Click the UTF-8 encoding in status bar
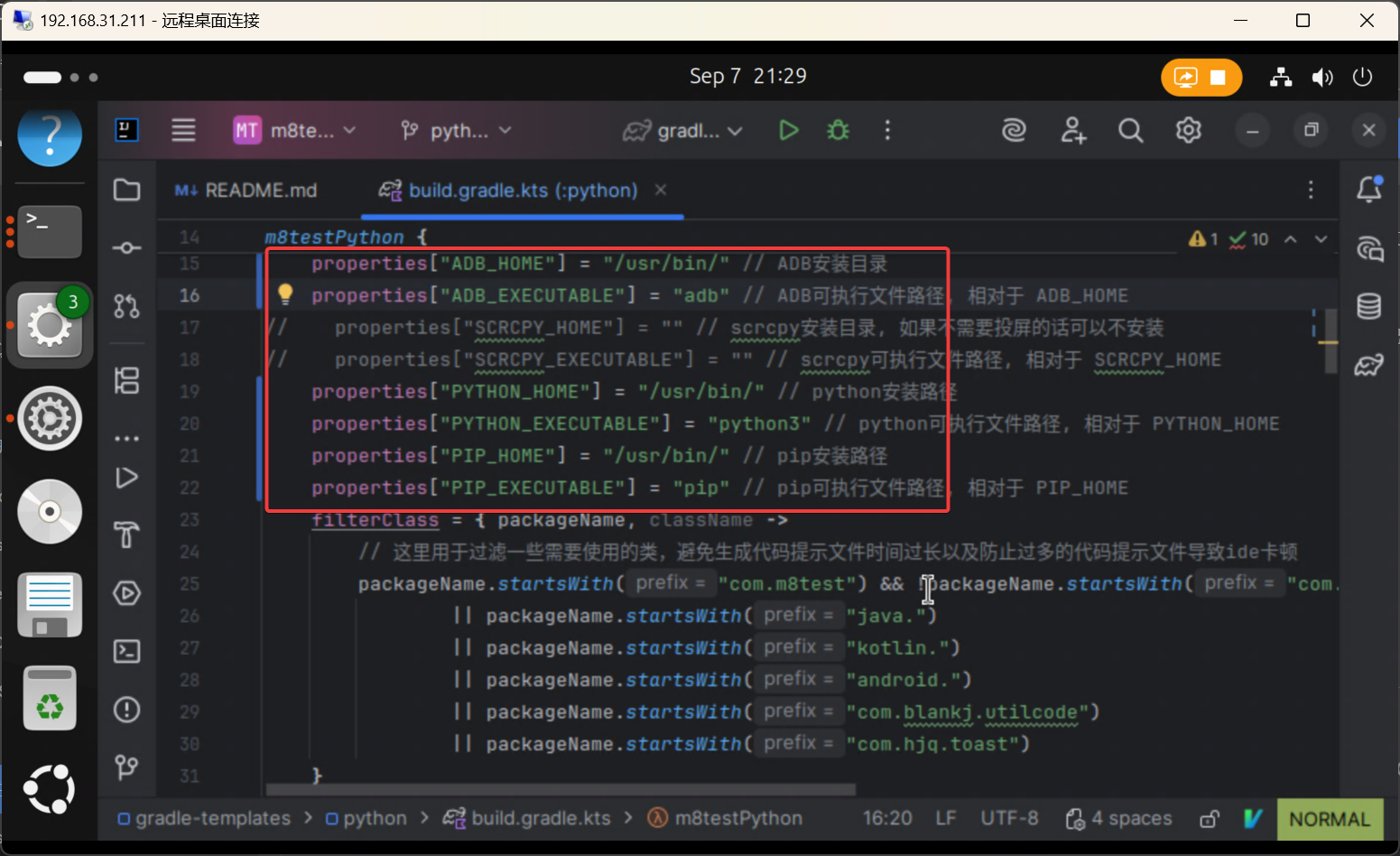 coord(1008,819)
